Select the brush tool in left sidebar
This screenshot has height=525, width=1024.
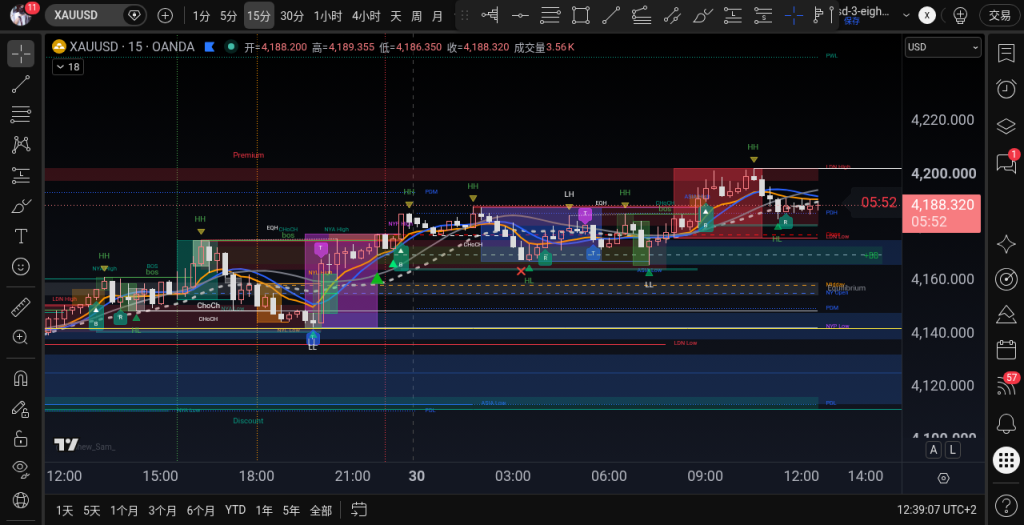(x=21, y=206)
